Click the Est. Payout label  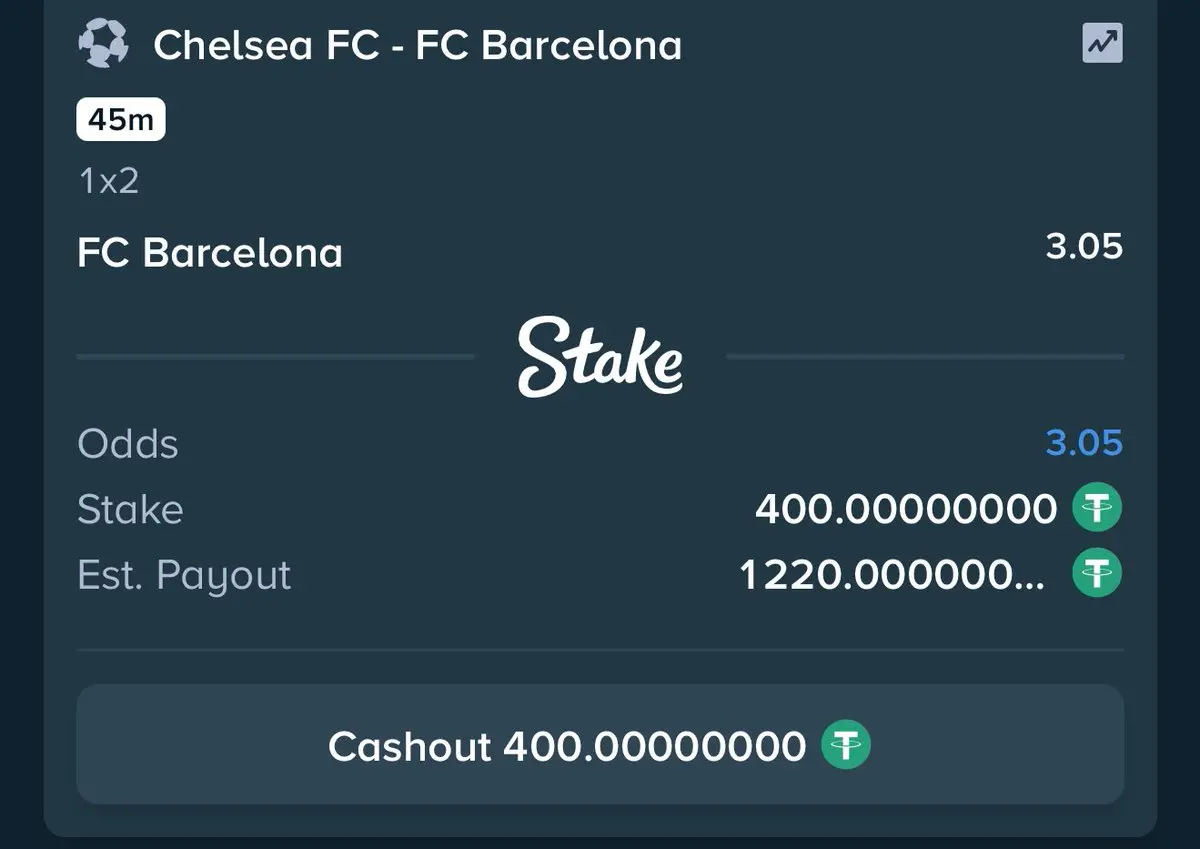(184, 575)
